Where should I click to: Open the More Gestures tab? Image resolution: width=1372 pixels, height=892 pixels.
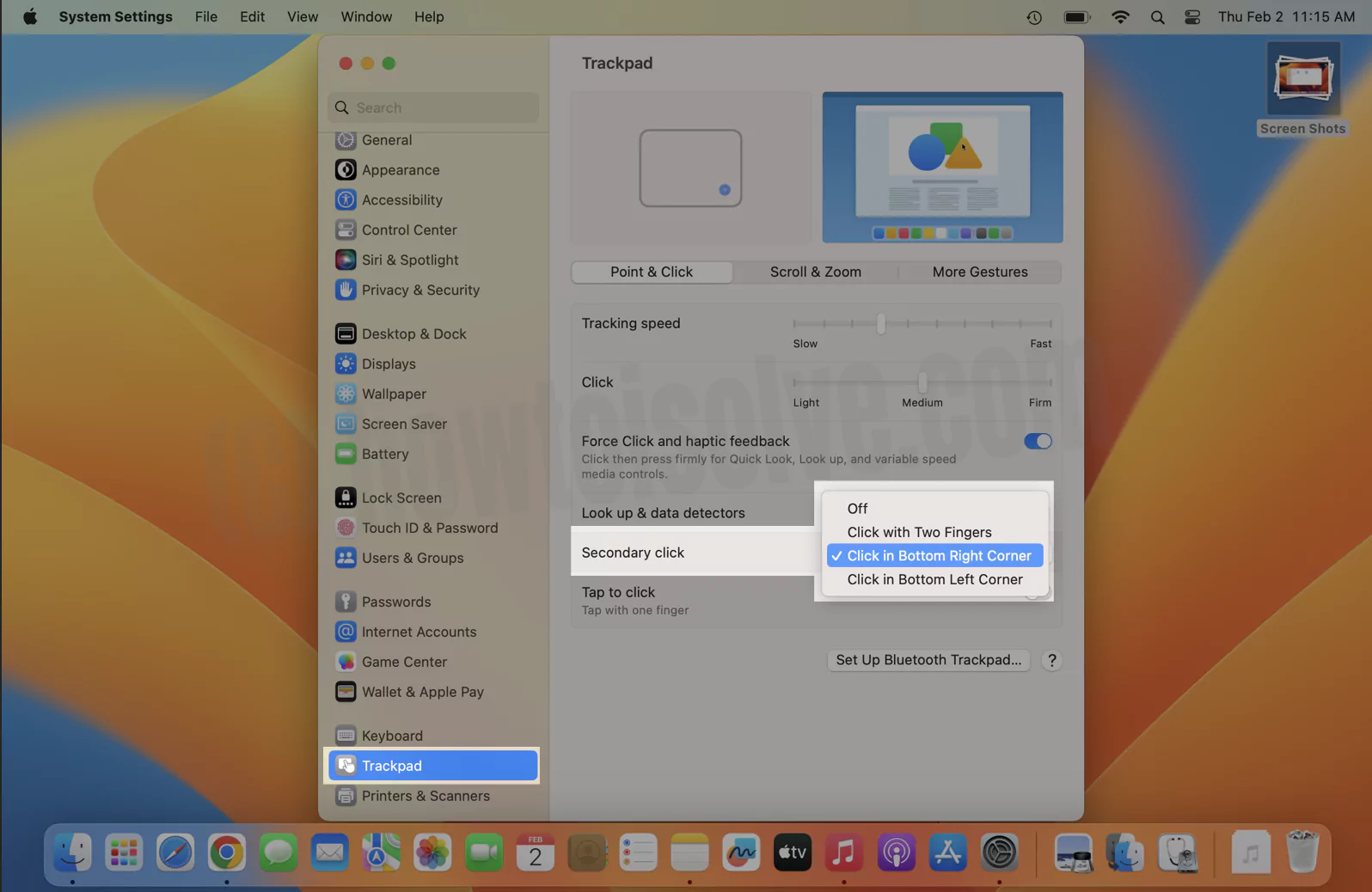[980, 272]
